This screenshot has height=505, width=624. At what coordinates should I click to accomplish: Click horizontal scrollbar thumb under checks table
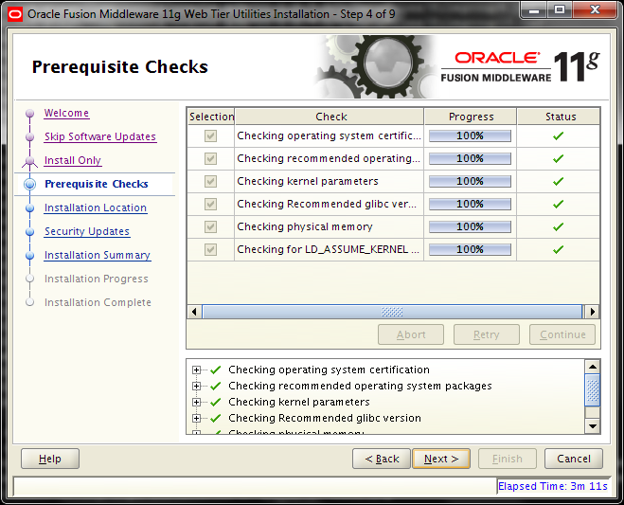tap(392, 312)
